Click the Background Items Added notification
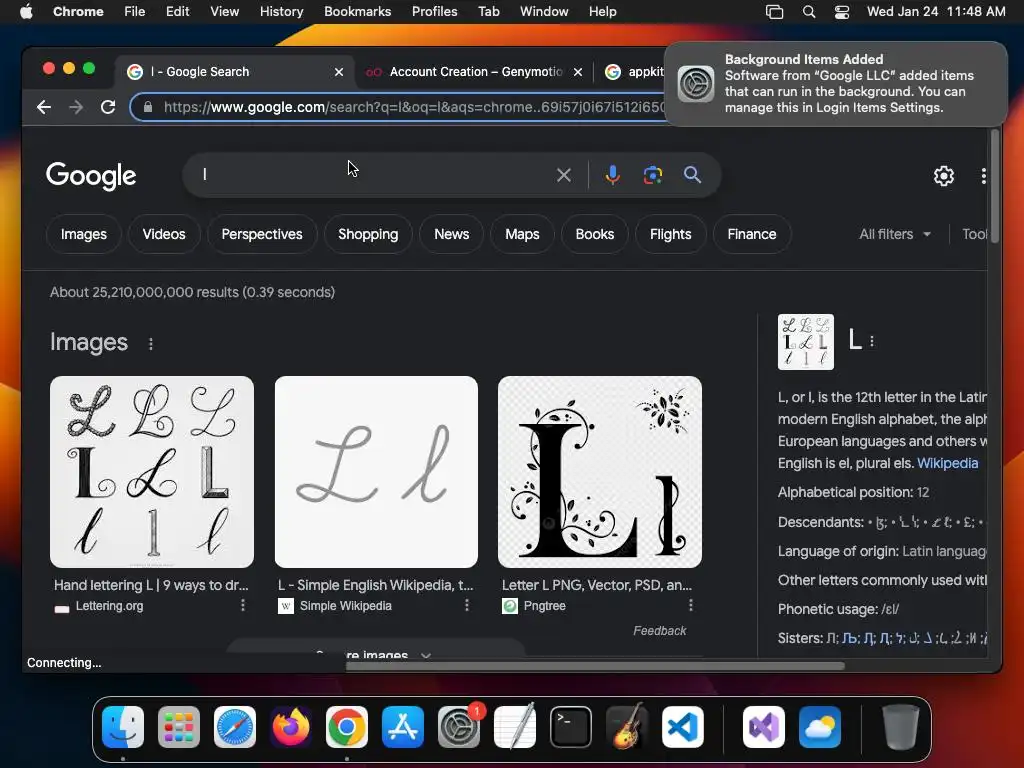The height and width of the screenshot is (768, 1024). pyautogui.click(x=836, y=84)
